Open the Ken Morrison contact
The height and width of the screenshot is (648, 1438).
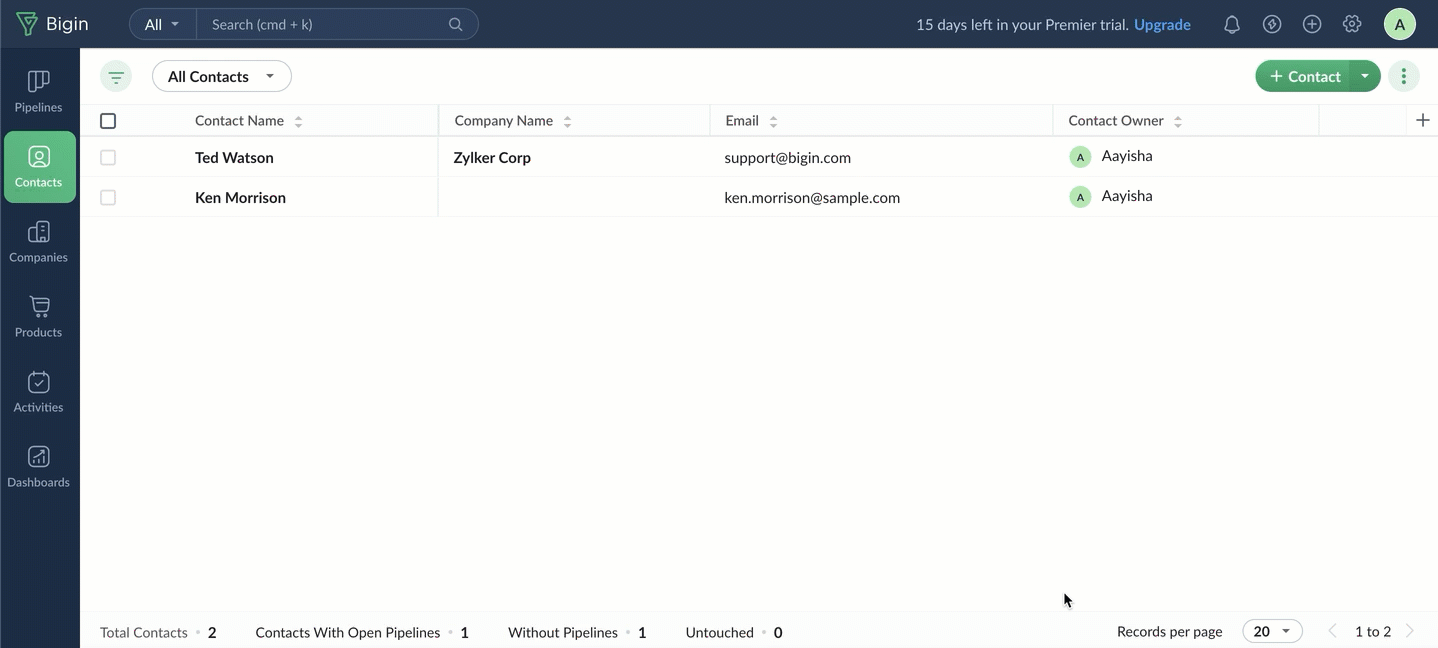[240, 197]
